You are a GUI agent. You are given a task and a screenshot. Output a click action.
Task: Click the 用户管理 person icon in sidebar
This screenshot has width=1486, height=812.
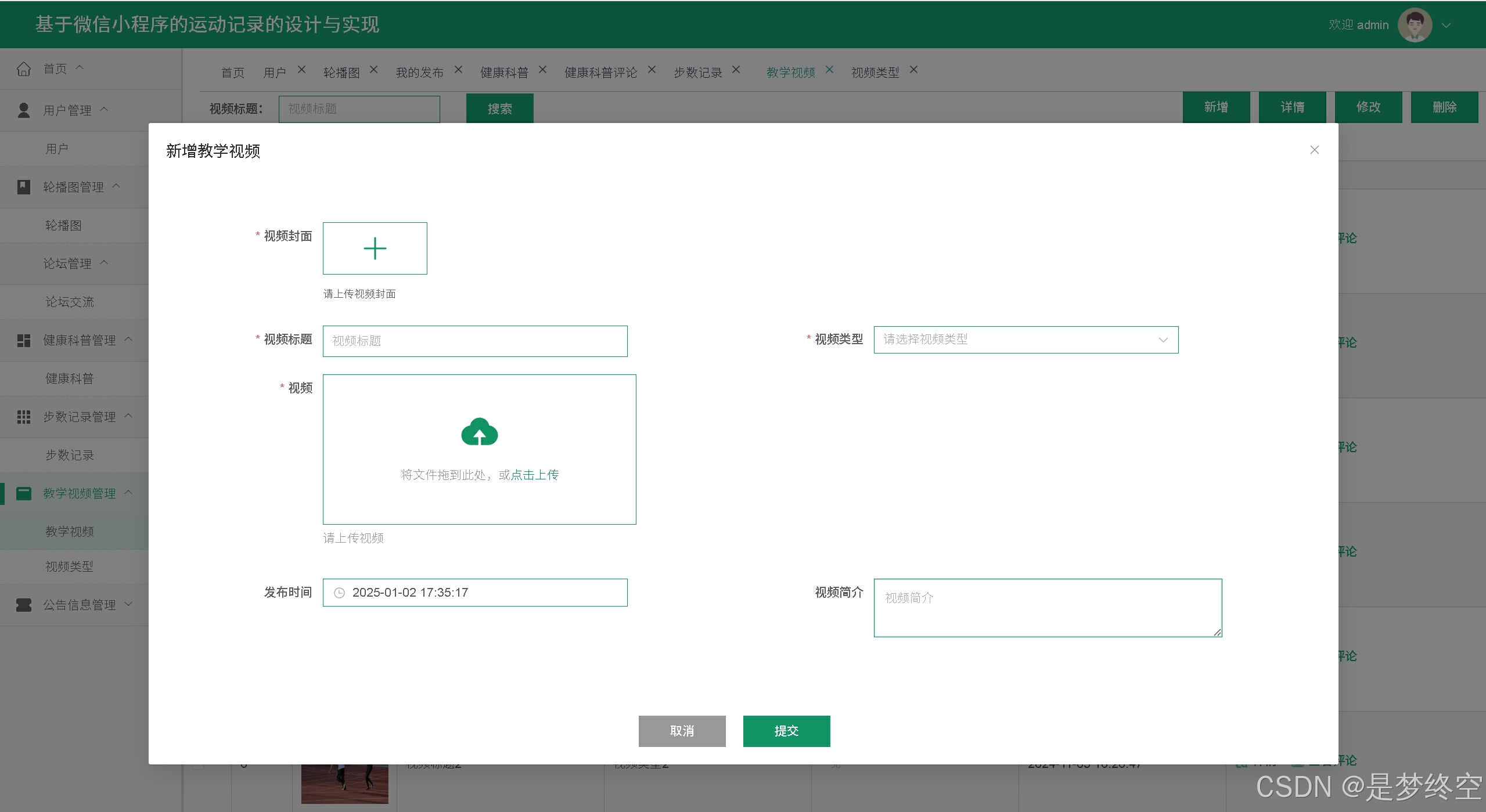tap(24, 110)
